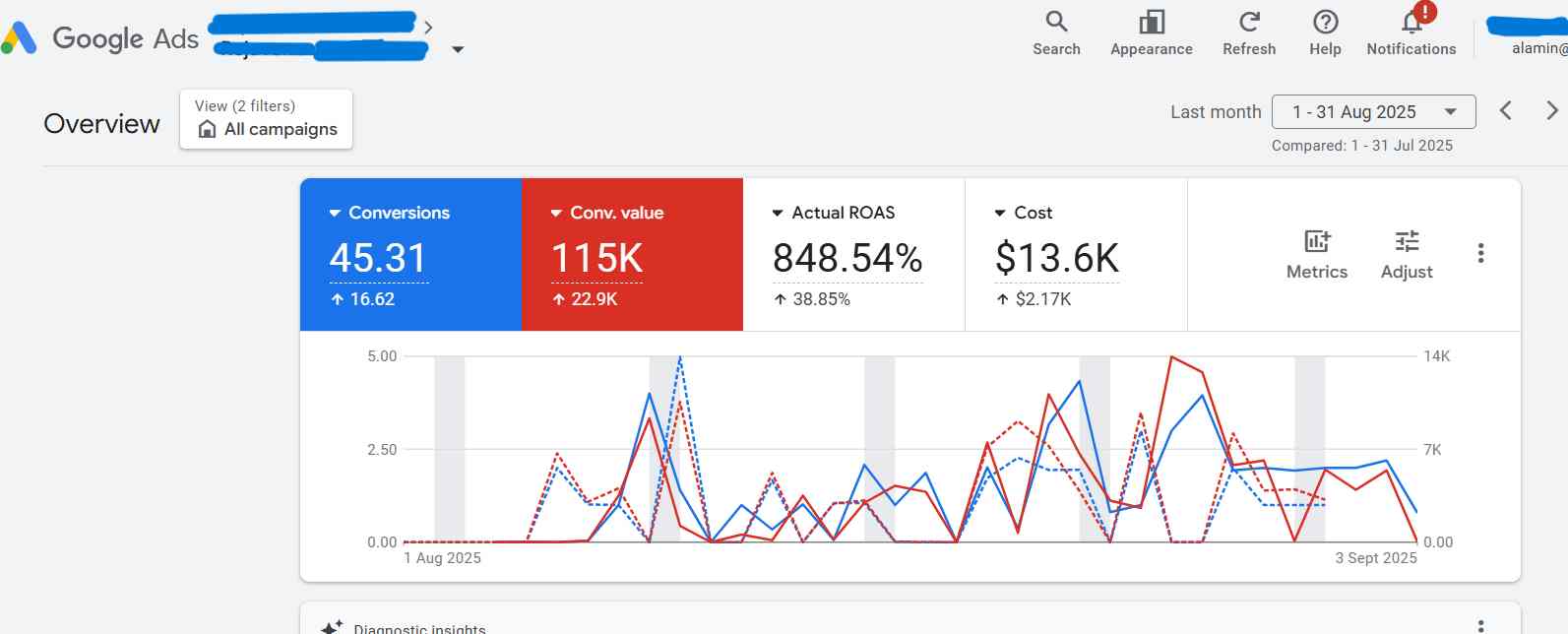Viewport: 1568px width, 634px height.
Task: Expand the account selector dropdown arrow
Action: (x=458, y=49)
